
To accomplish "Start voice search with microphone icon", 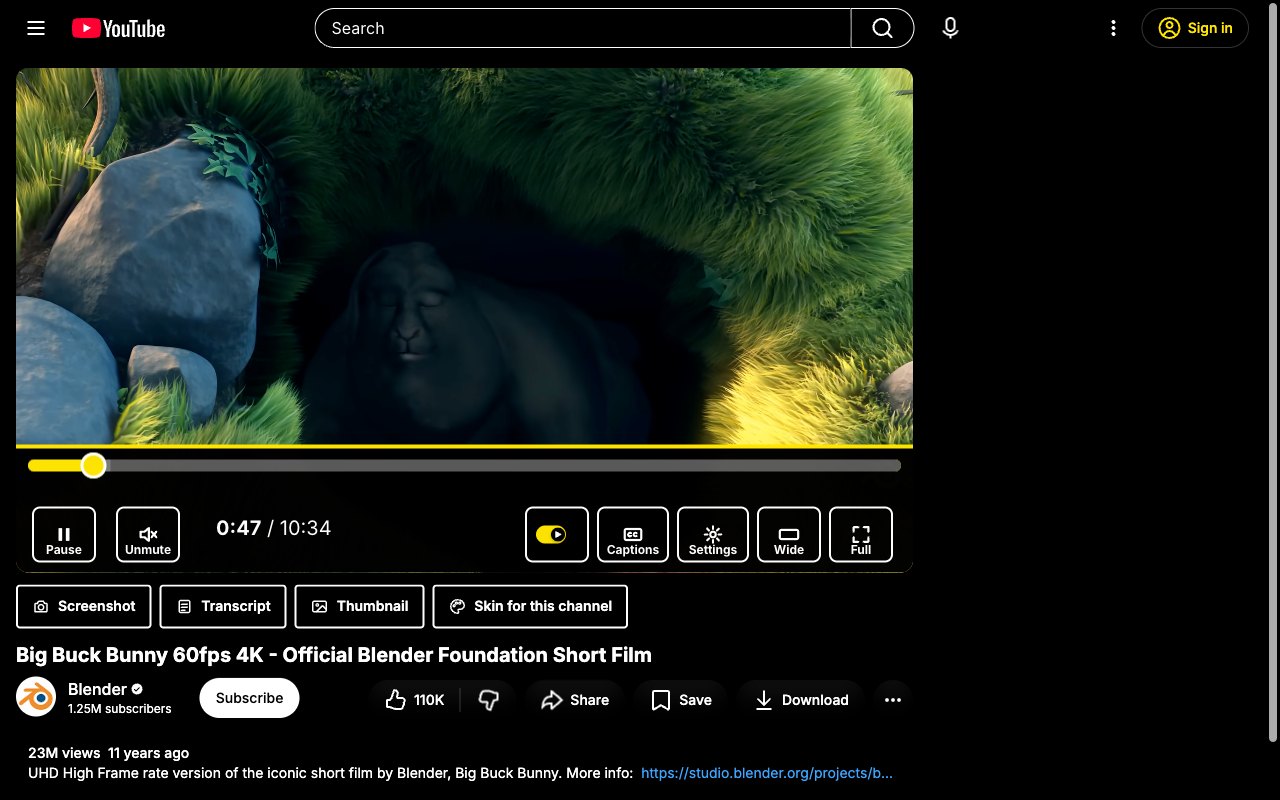I will coord(950,28).
